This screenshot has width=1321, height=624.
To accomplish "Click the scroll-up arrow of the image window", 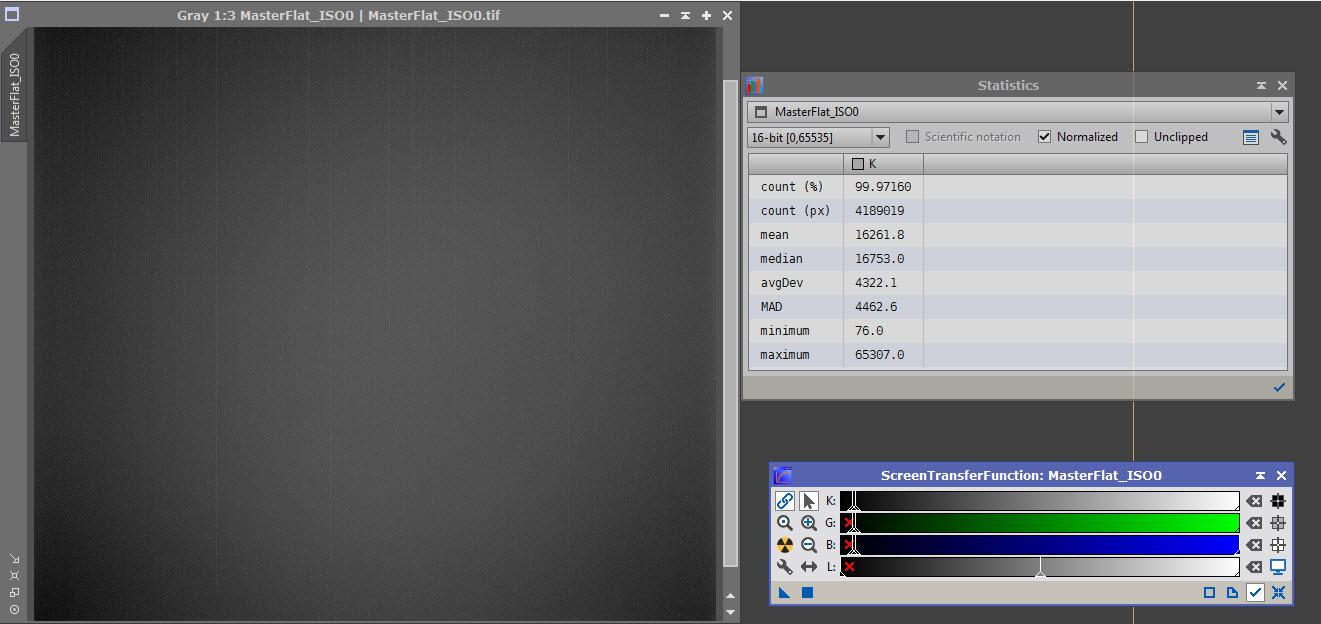I will pyautogui.click(x=730, y=598).
